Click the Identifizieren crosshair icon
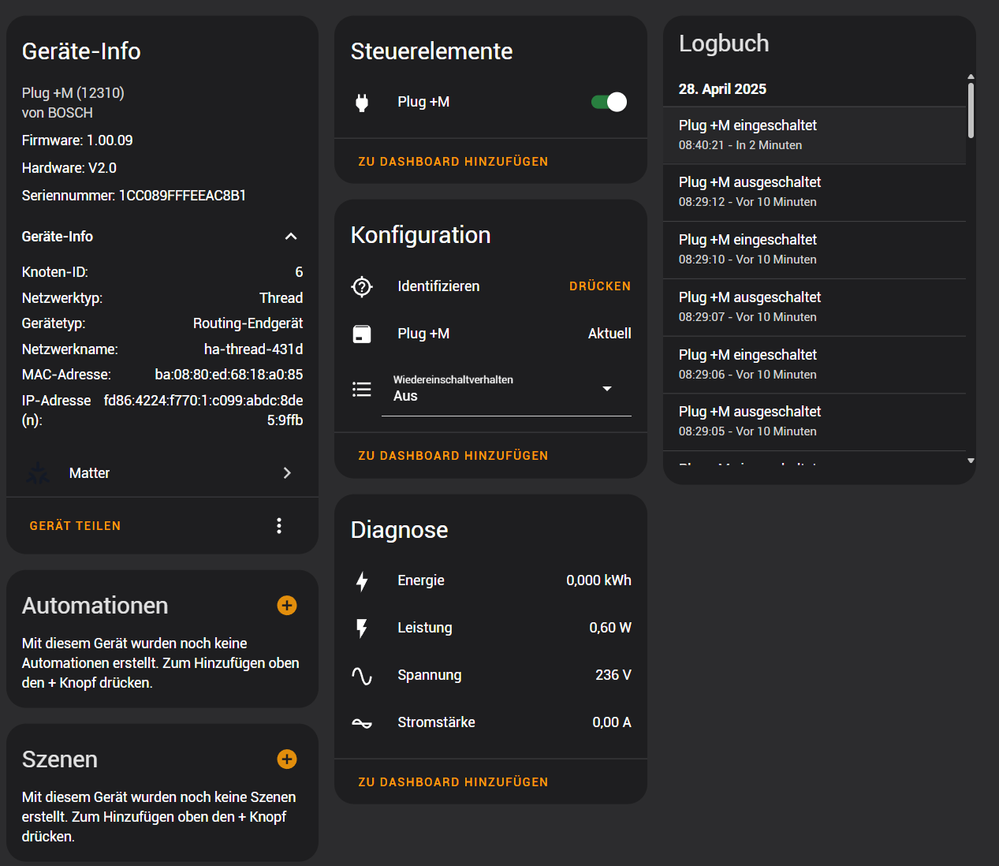 (x=362, y=287)
